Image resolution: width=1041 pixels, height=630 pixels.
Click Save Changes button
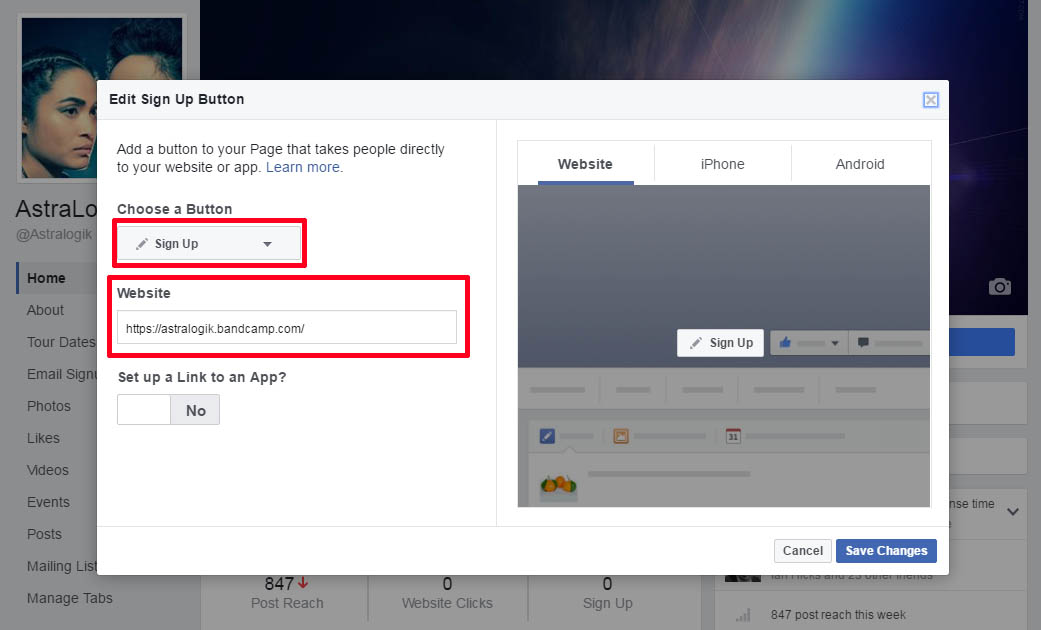(x=886, y=550)
